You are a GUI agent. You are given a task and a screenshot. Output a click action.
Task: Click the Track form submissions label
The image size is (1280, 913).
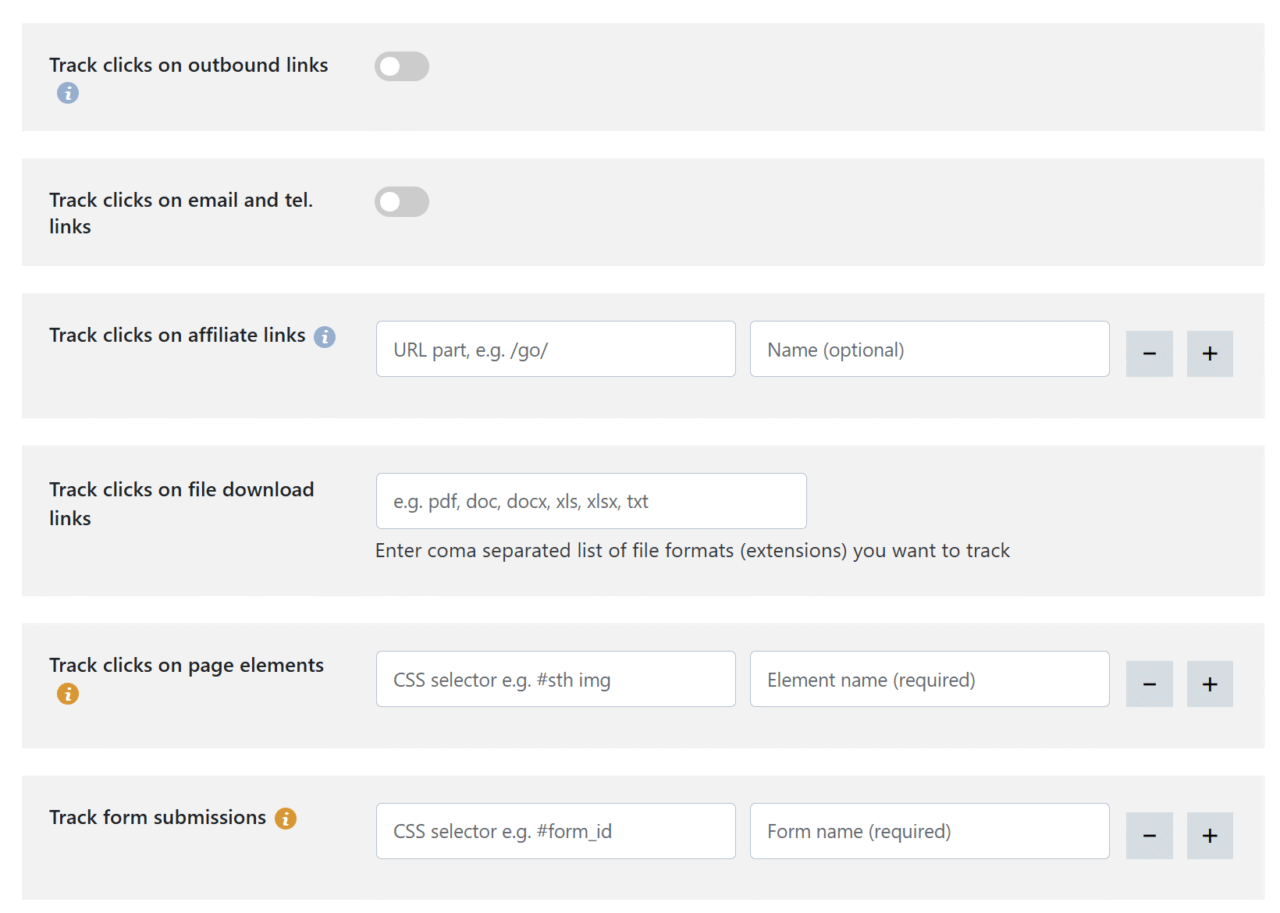pyautogui.click(x=158, y=817)
